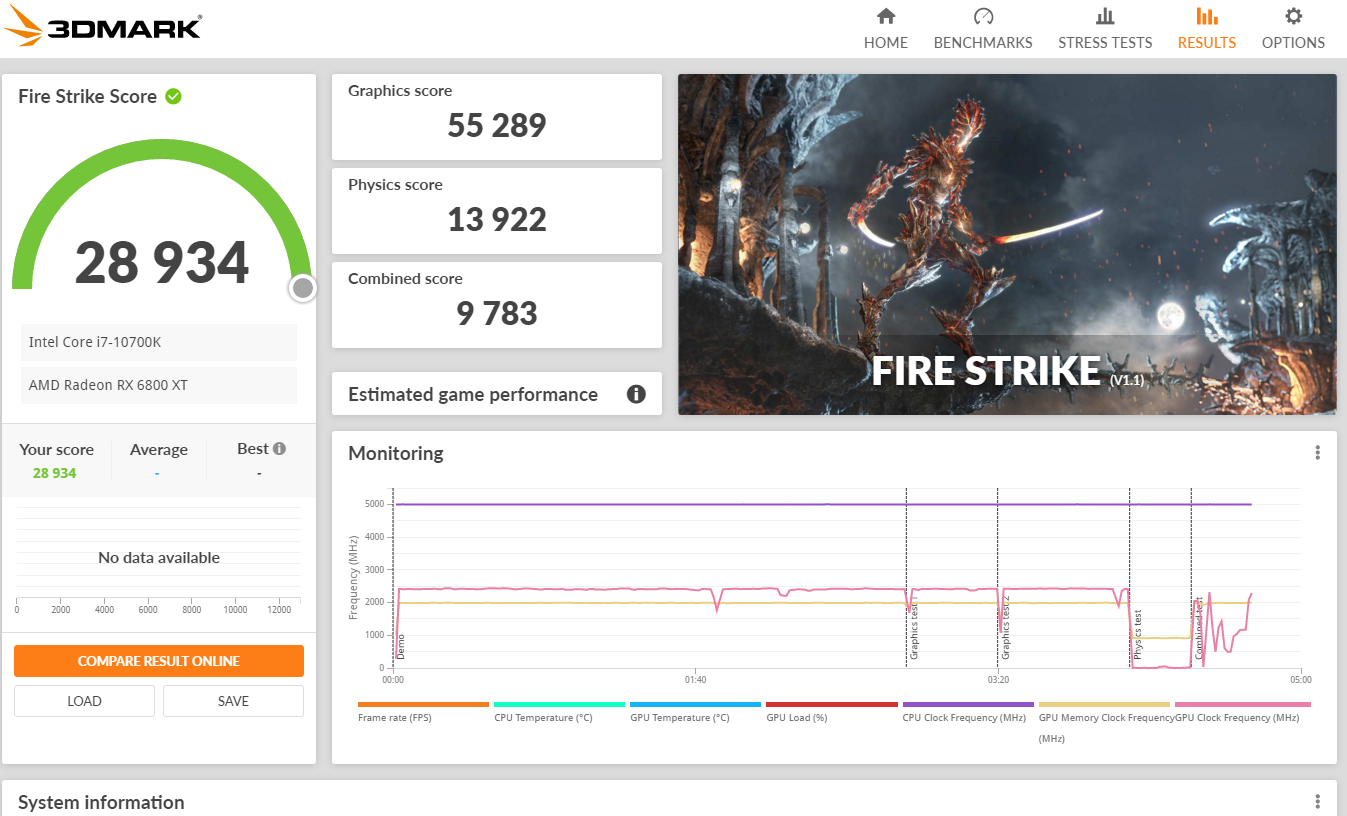Click the Intel Core i7-10700K entry
Image resolution: width=1347 pixels, height=816 pixels.
(x=159, y=342)
